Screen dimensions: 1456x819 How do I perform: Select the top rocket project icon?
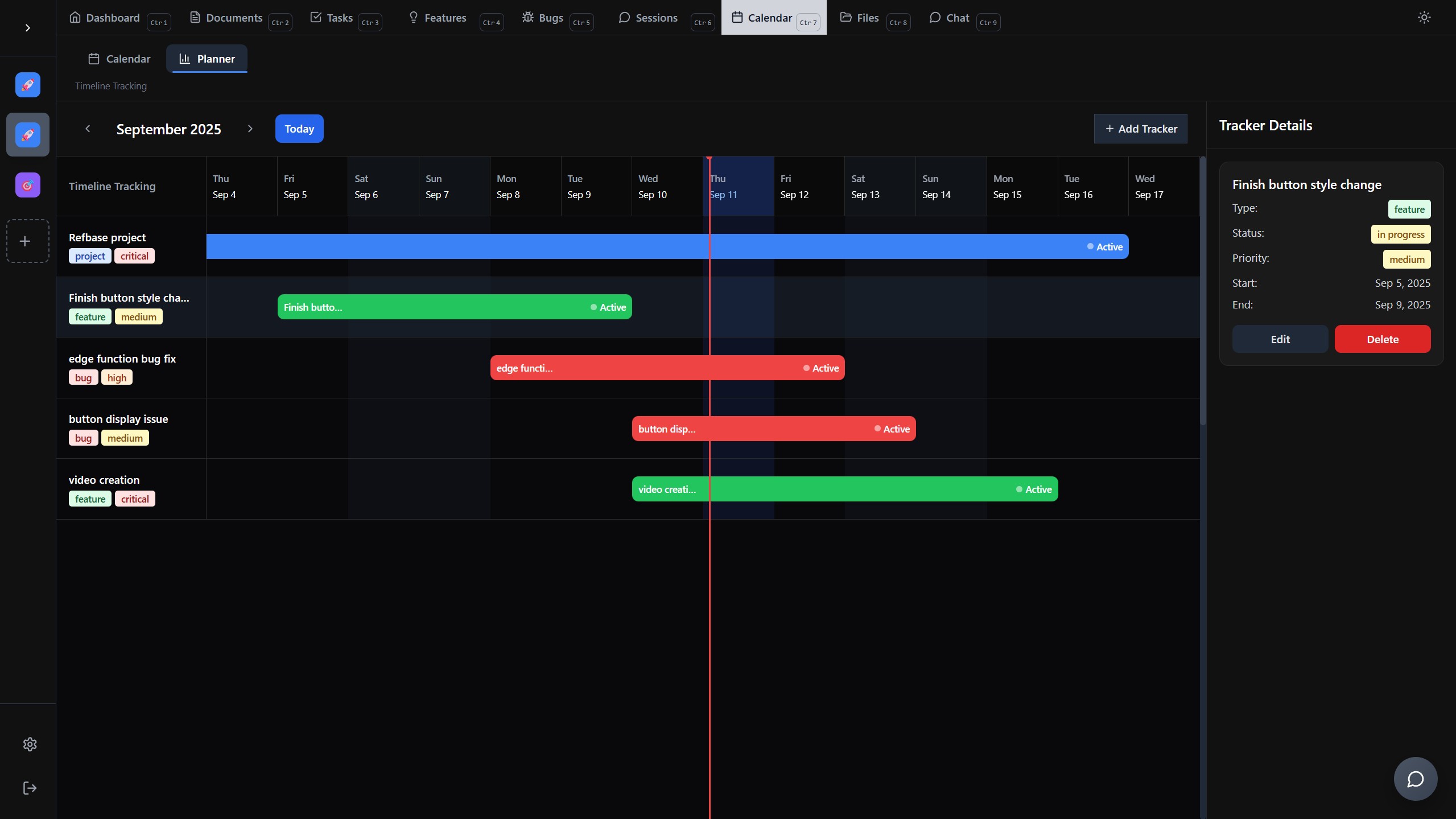(x=27, y=85)
